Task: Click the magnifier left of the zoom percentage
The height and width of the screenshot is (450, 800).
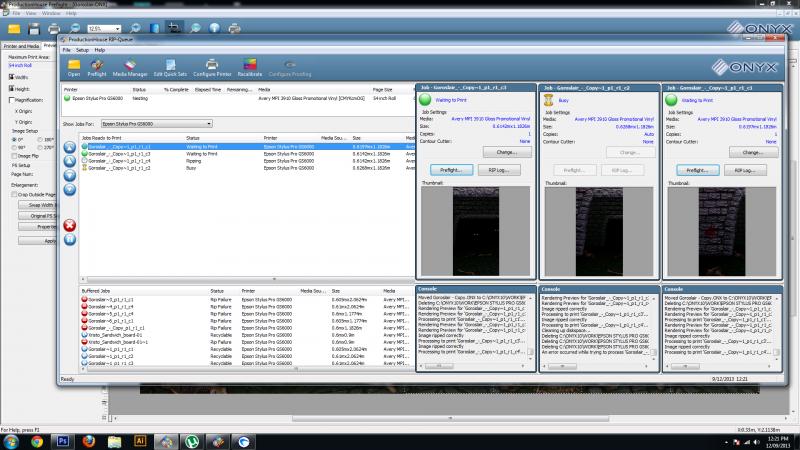Action: click(75, 28)
